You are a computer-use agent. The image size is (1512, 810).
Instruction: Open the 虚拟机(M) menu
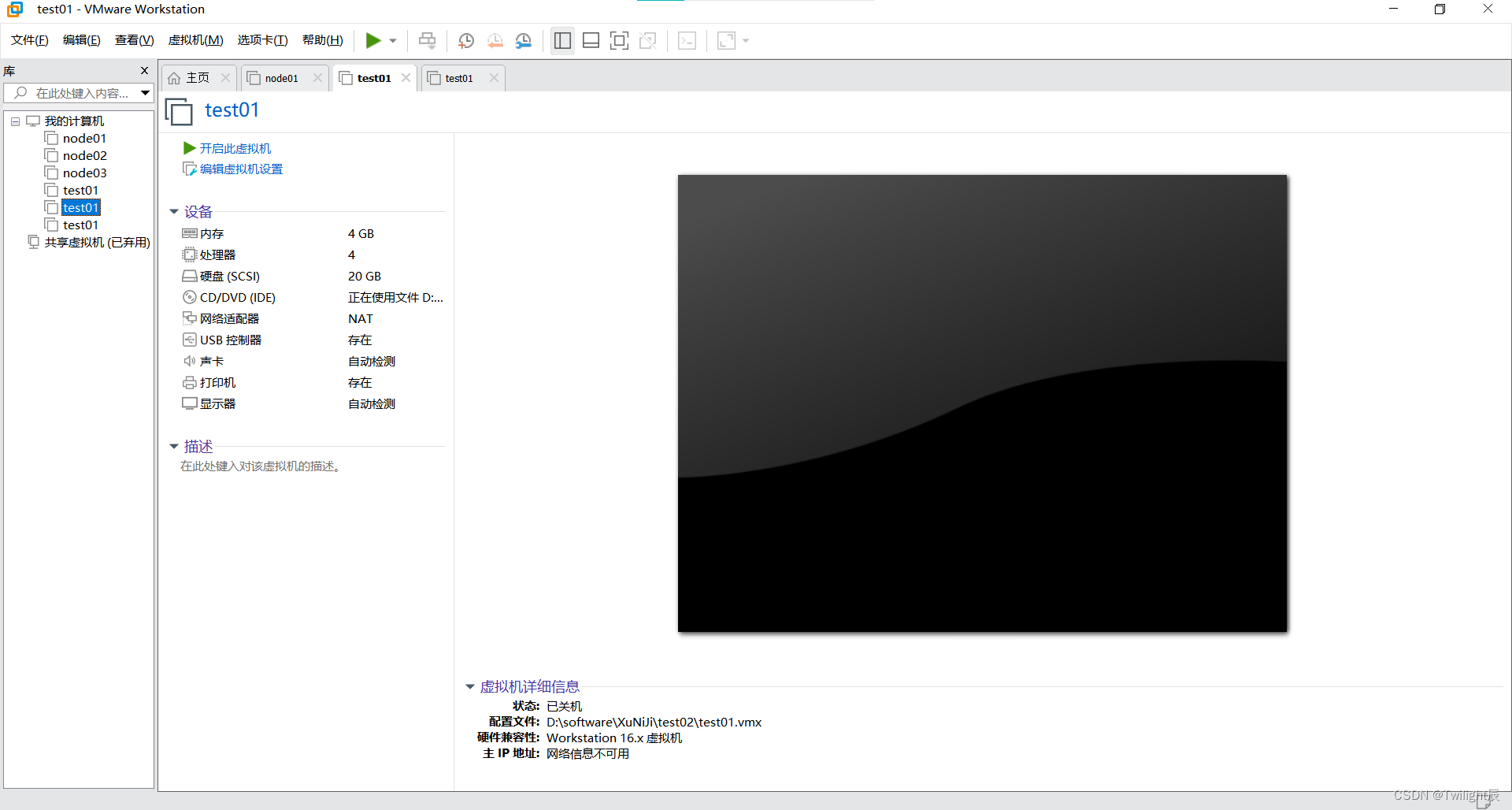click(195, 40)
